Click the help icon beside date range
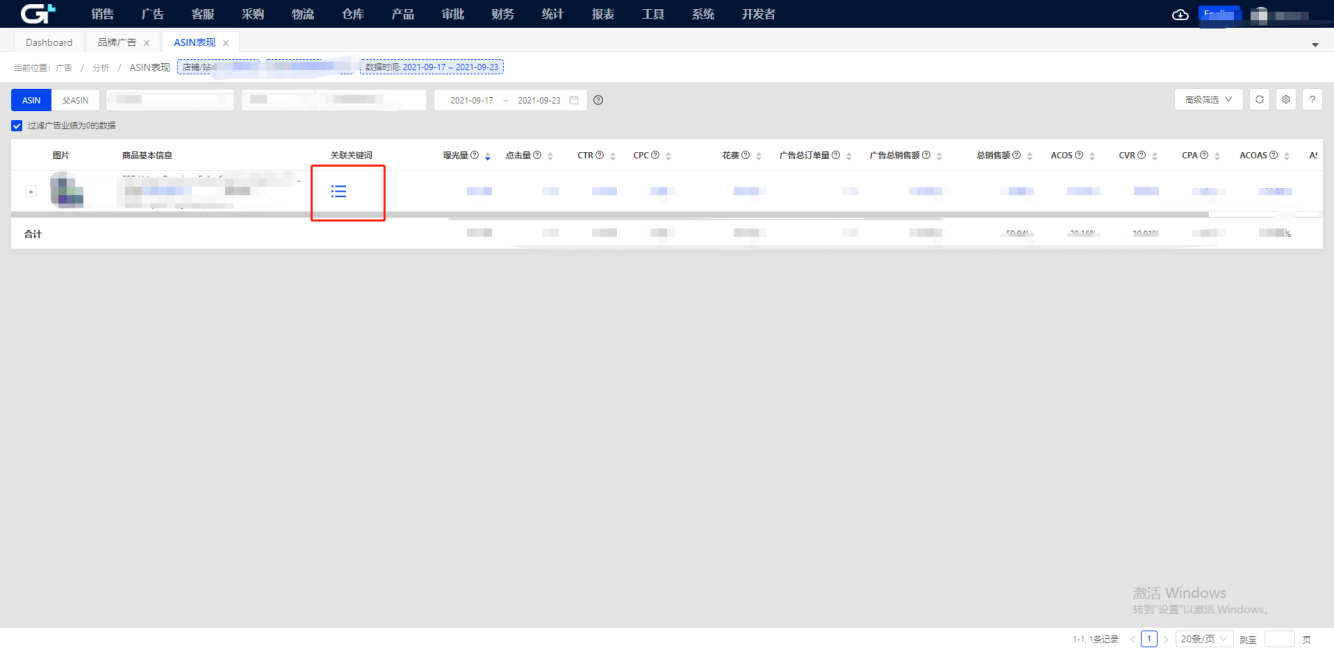1334x650 pixels. click(597, 99)
